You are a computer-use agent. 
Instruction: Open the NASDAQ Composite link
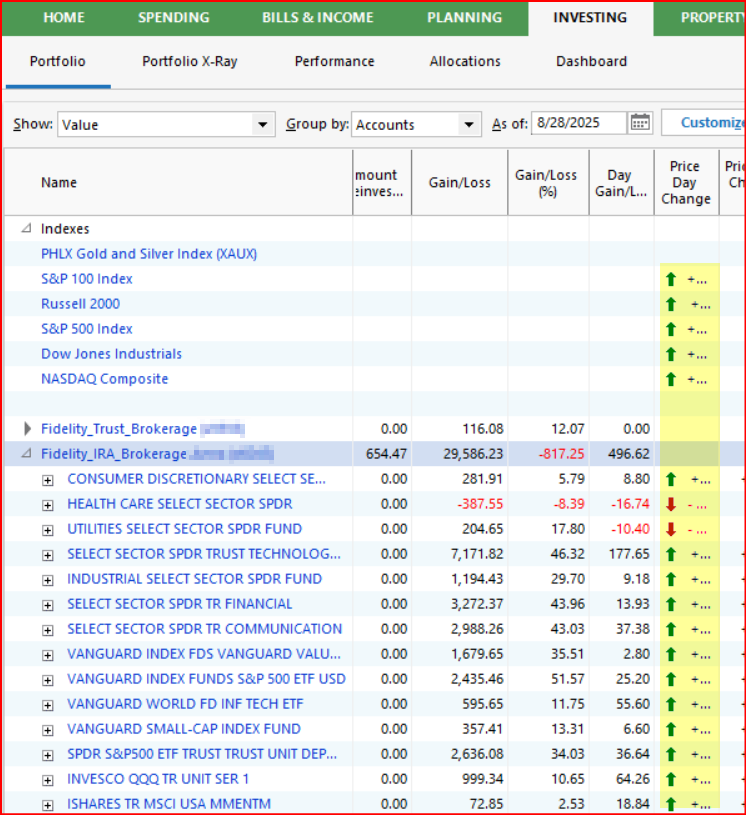(104, 379)
